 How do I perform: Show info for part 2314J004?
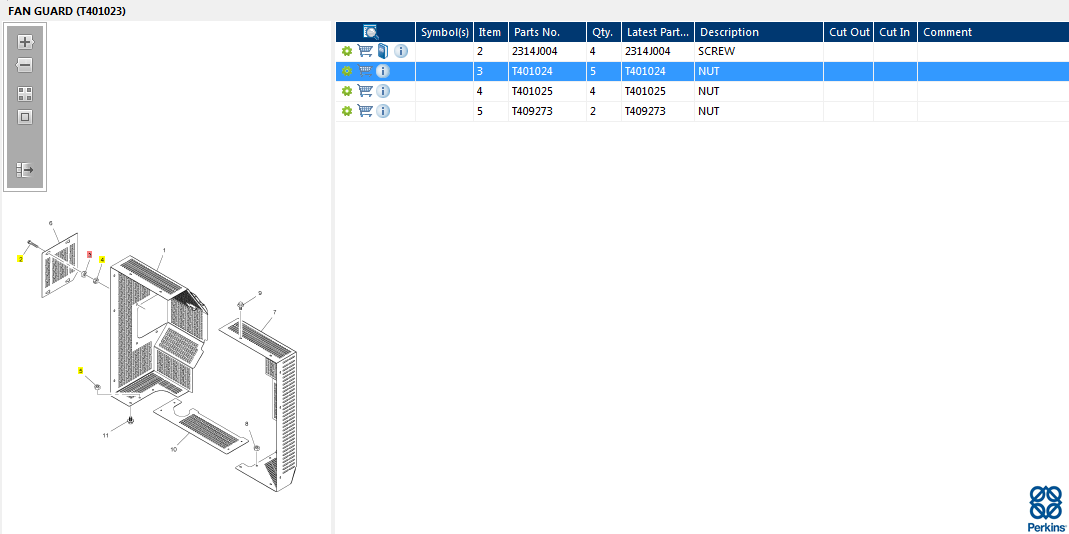(x=402, y=51)
